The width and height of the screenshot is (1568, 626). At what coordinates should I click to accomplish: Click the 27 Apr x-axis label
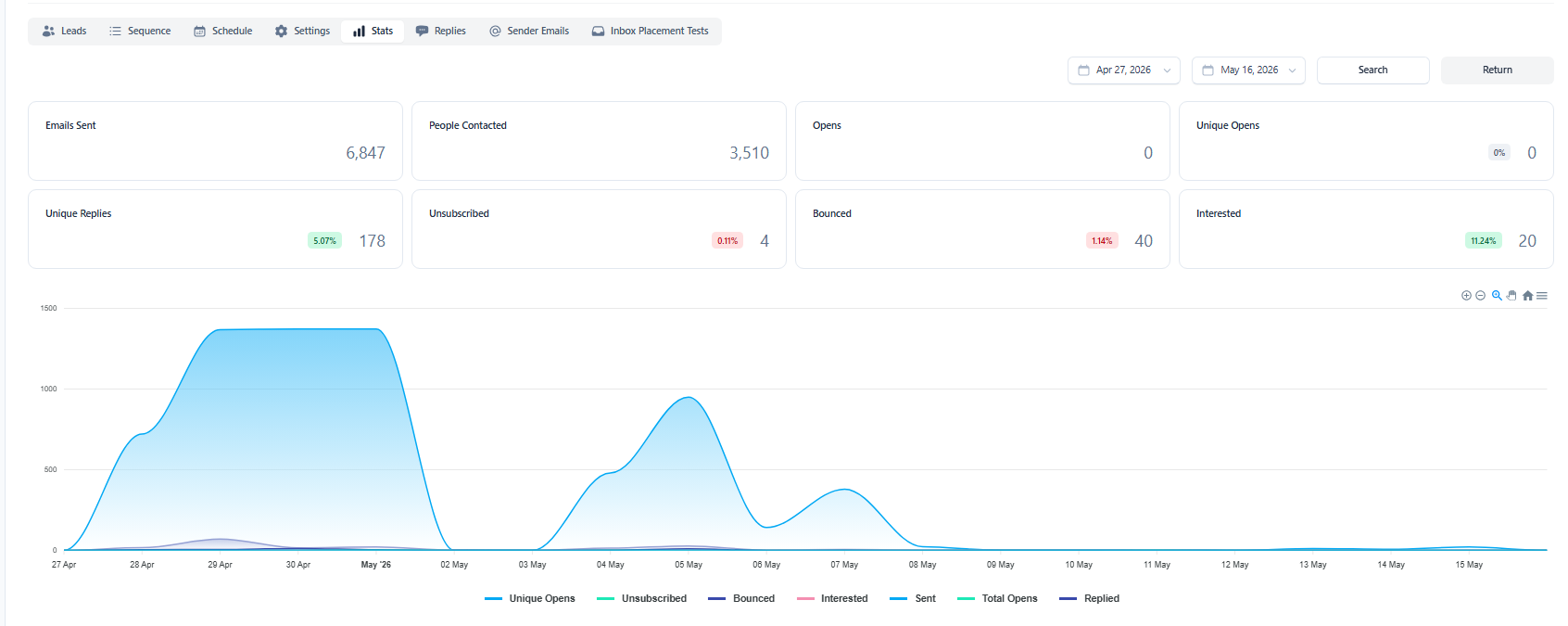coord(64,565)
